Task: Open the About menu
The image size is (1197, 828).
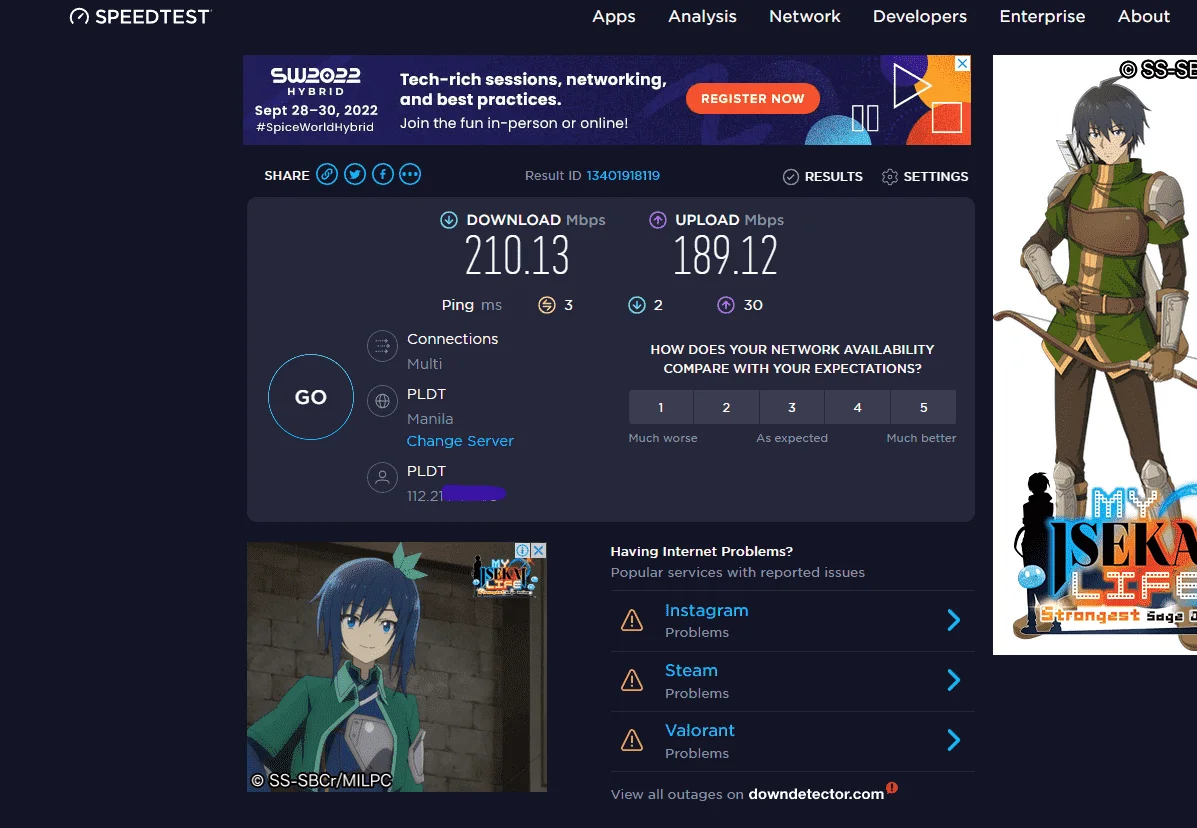Action: pos(1144,16)
